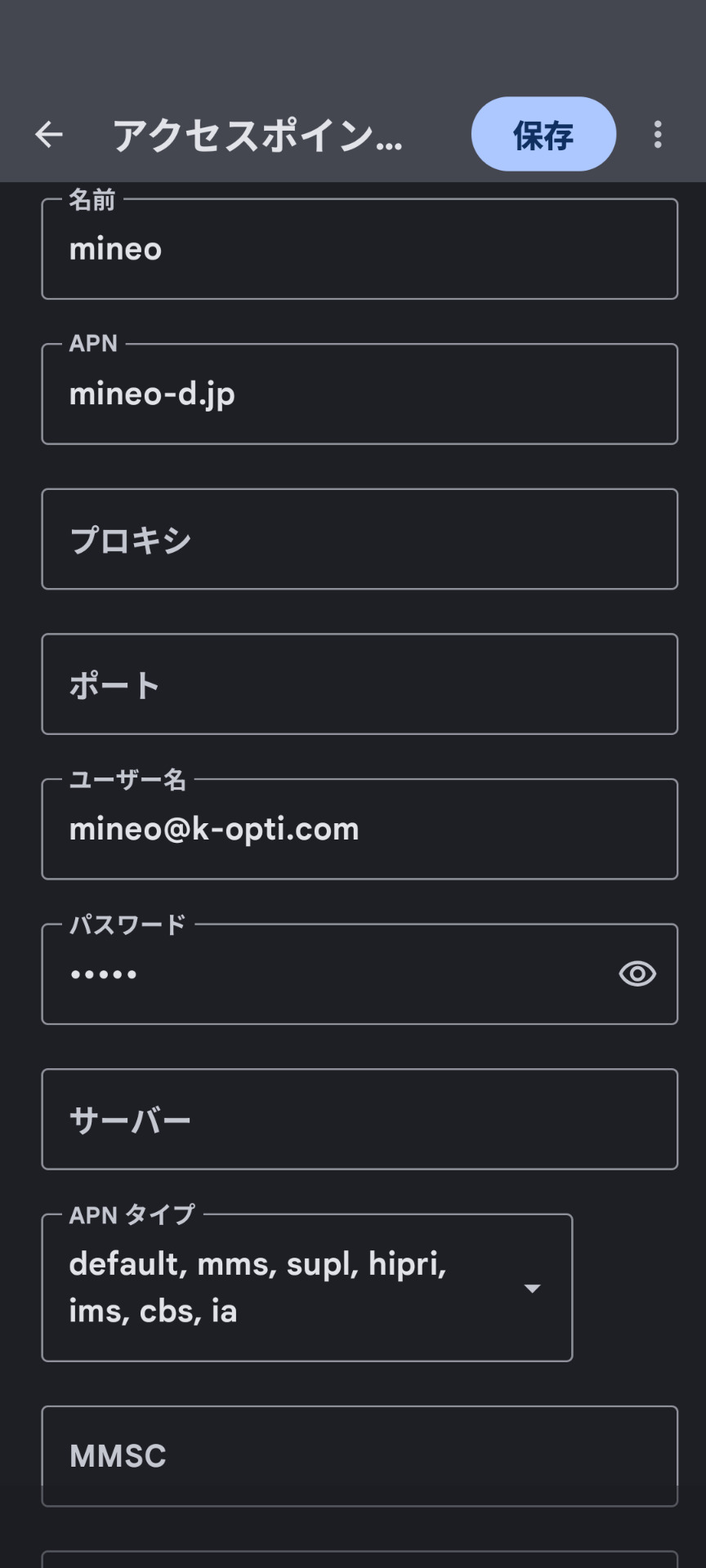
Task: Tap the back arrow icon
Action: coord(49,135)
